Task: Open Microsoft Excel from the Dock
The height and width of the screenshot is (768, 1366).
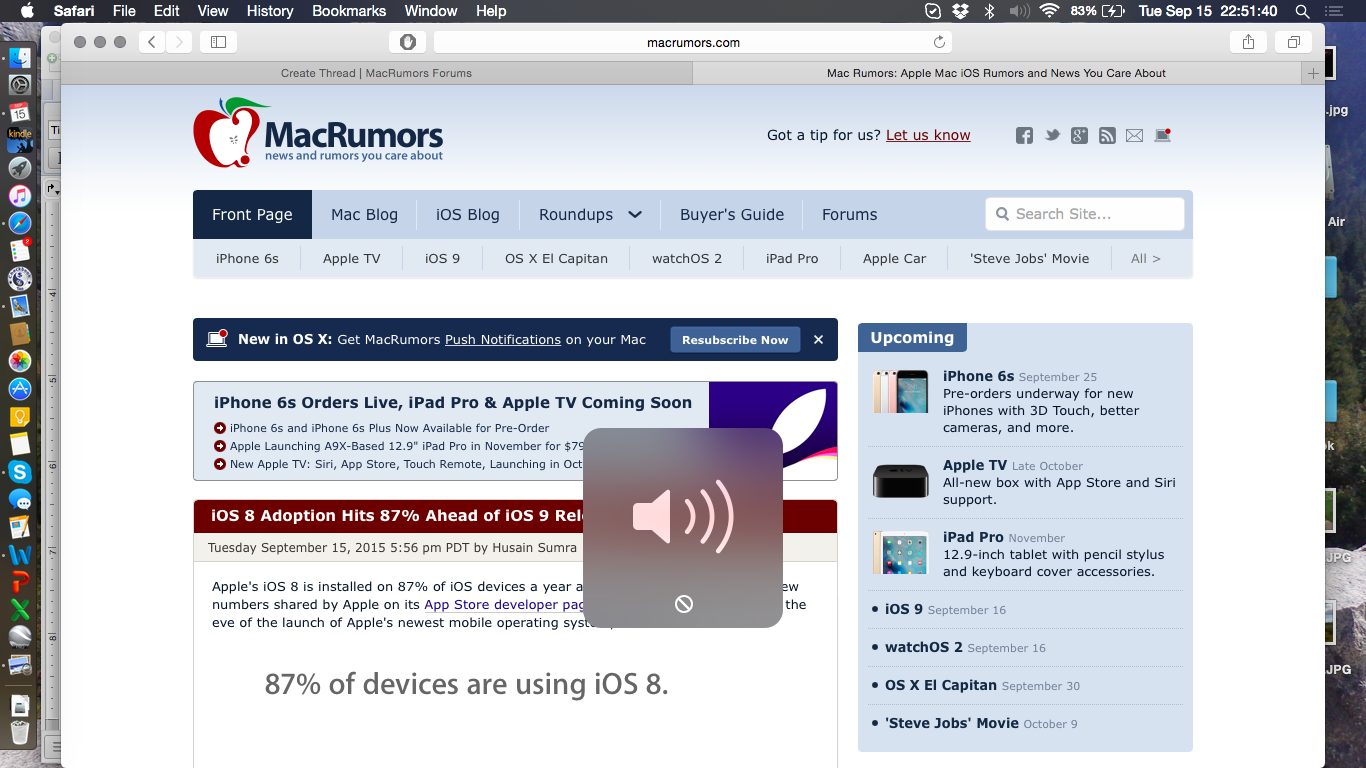Action: coord(20,609)
